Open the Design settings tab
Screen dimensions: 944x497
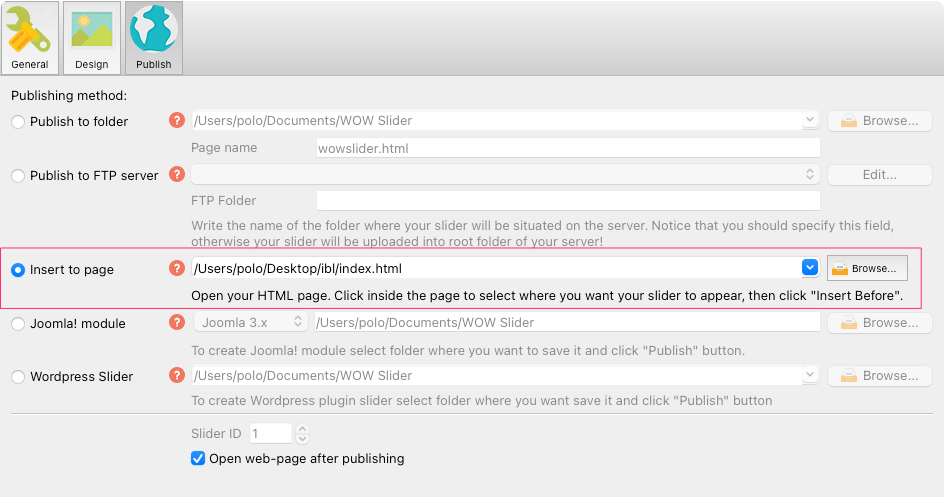(x=91, y=38)
